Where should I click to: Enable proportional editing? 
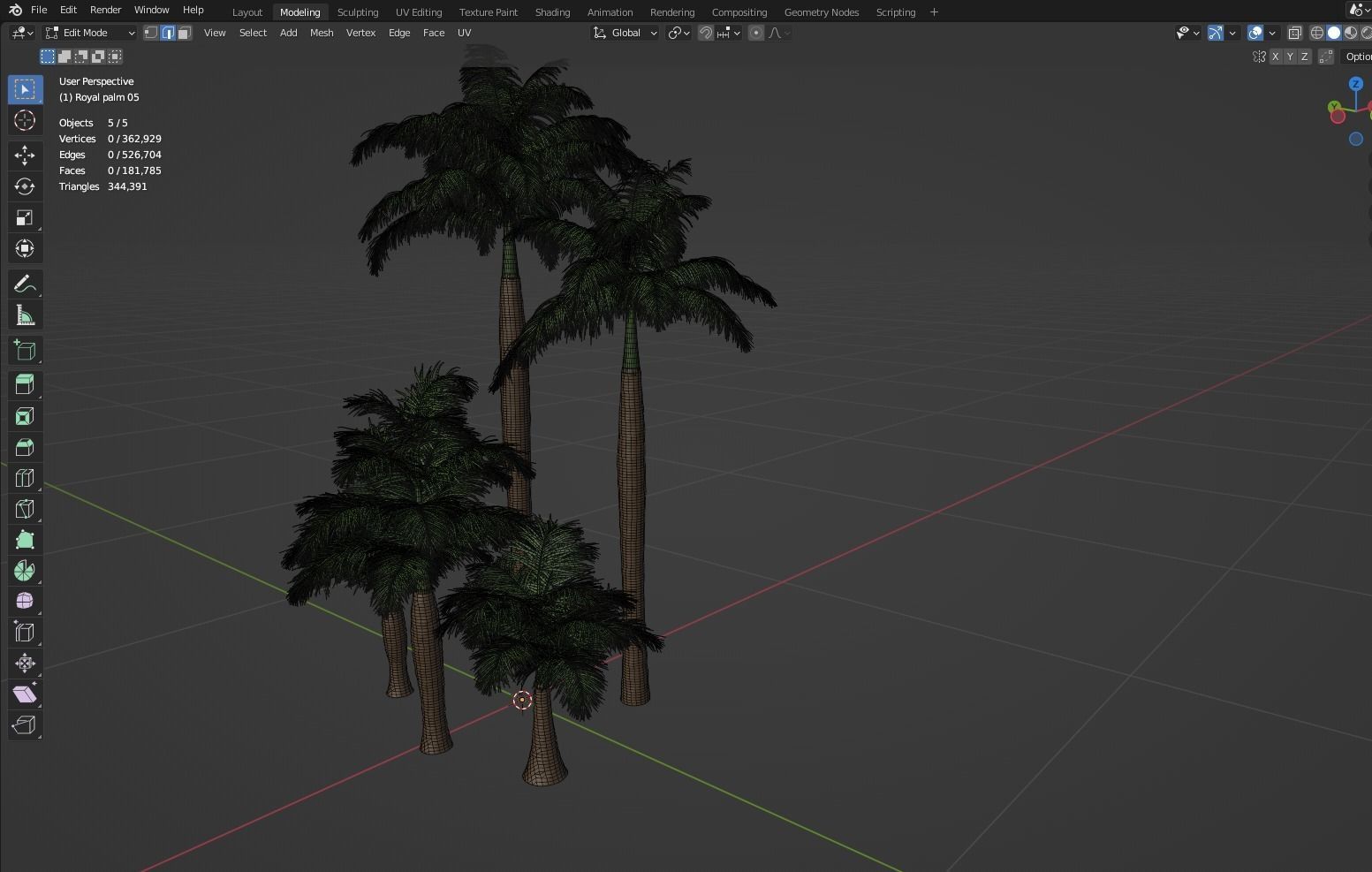756,33
